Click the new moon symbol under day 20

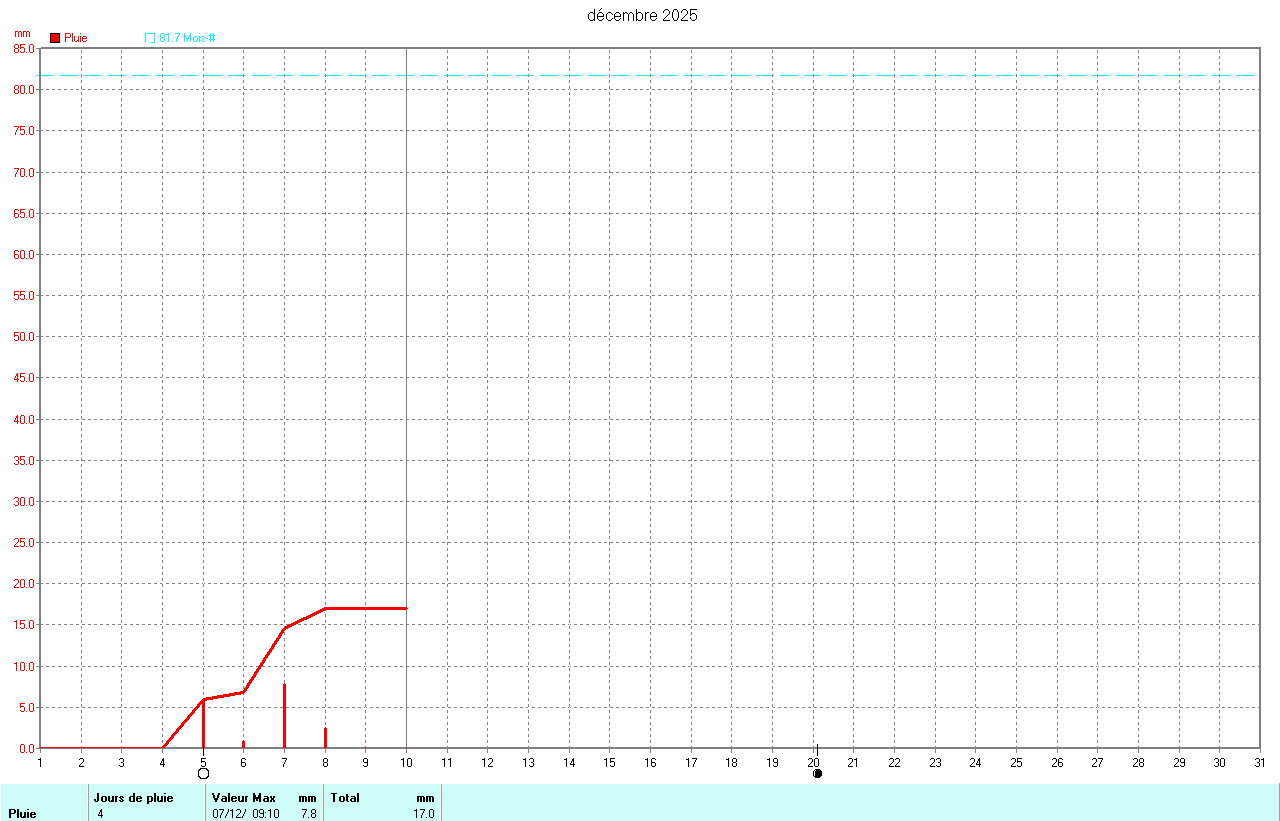(817, 773)
